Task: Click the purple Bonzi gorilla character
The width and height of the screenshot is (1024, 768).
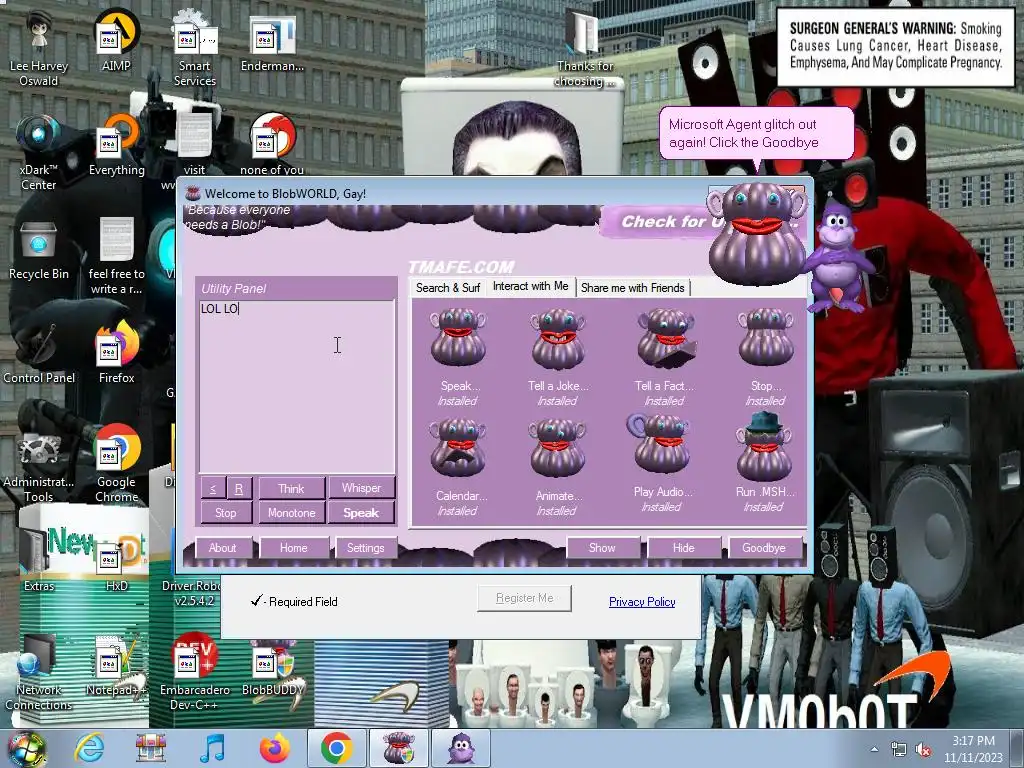Action: coord(839,256)
